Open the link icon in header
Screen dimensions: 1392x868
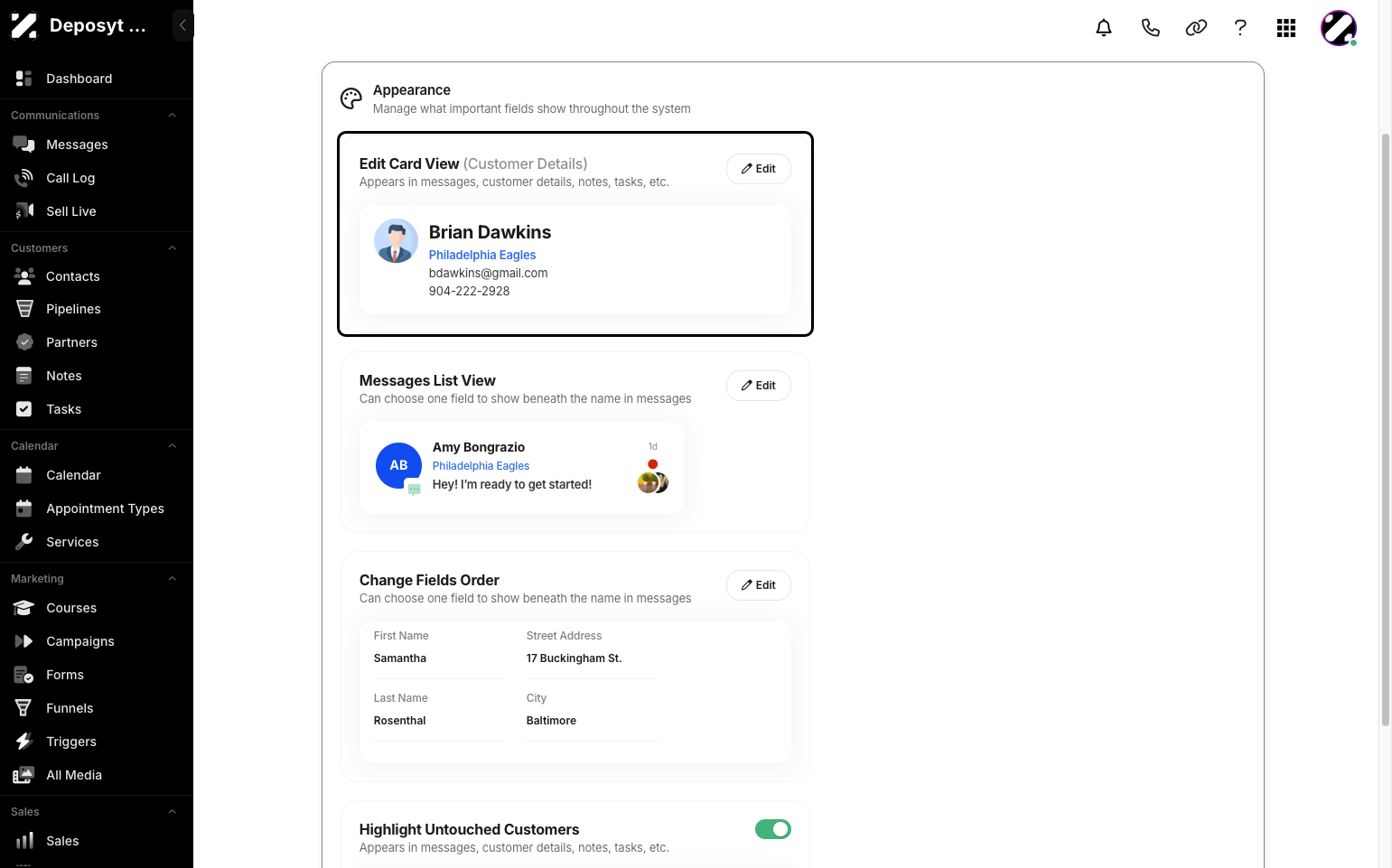[x=1196, y=28]
